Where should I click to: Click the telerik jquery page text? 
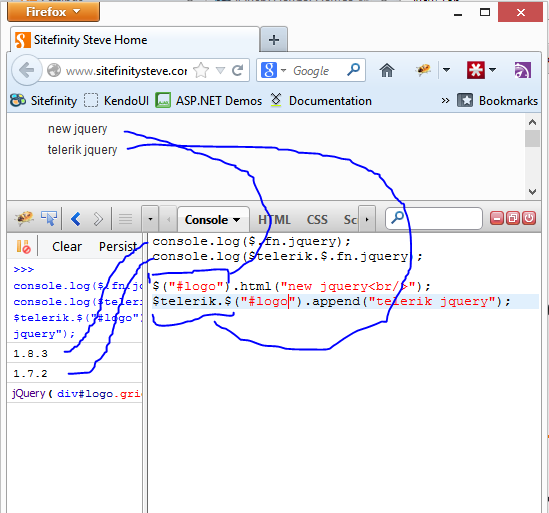(x=82, y=150)
